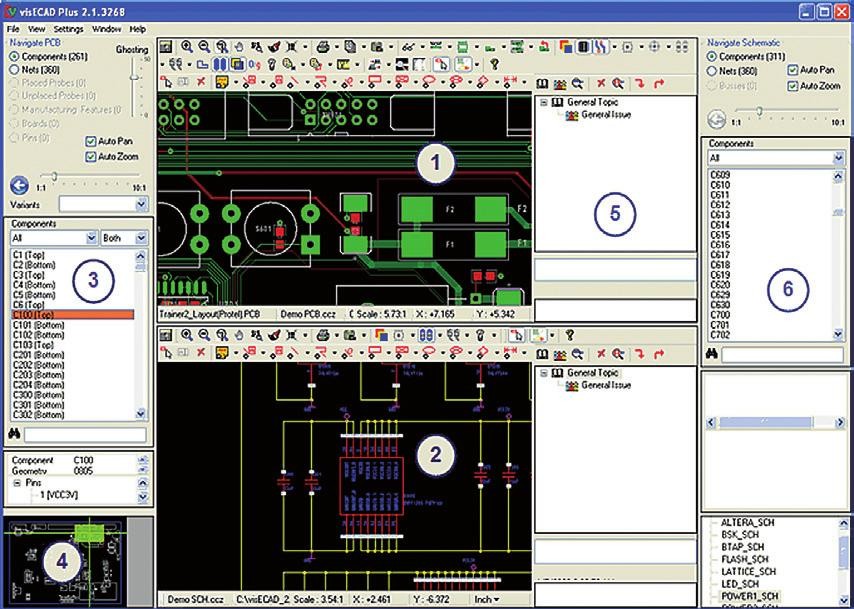Select the Nets (360) radio button
Screen dimensions: 854x609
13,70
